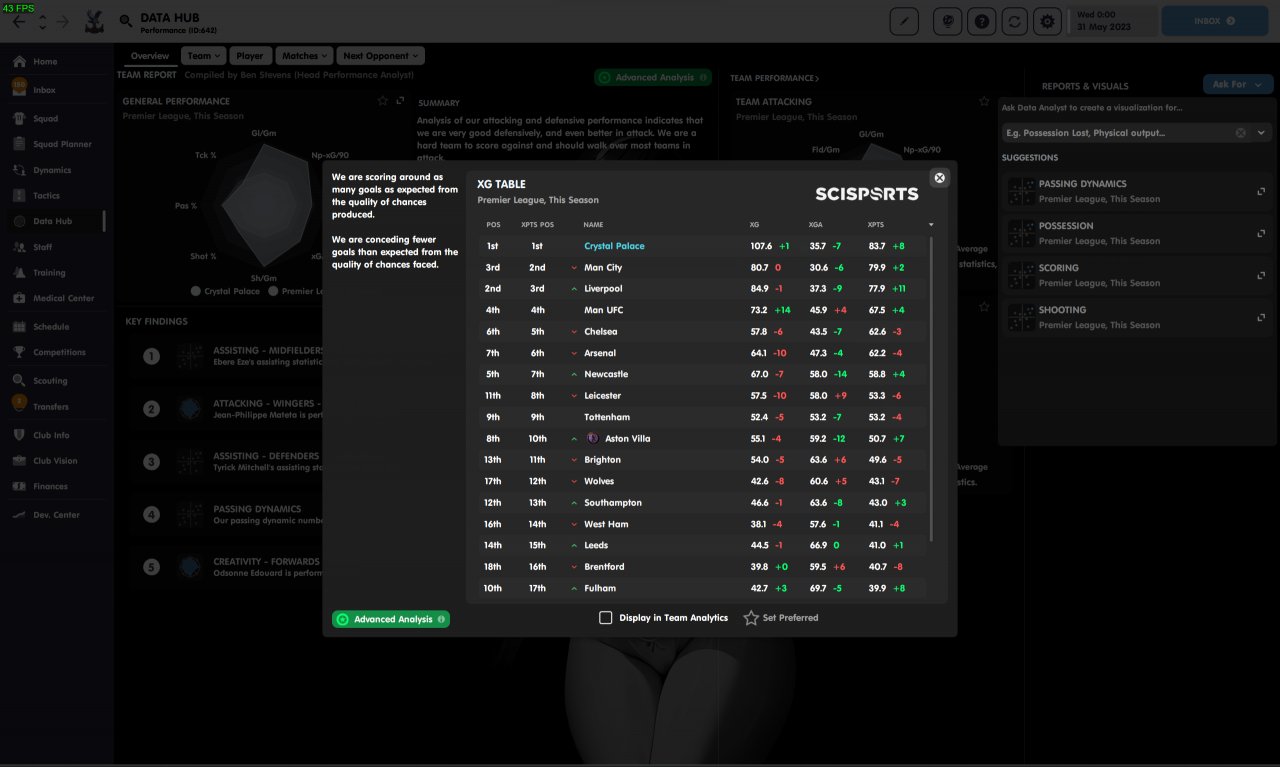The height and width of the screenshot is (767, 1280).
Task: Go back with the left arrow
Action: [x=19, y=21]
